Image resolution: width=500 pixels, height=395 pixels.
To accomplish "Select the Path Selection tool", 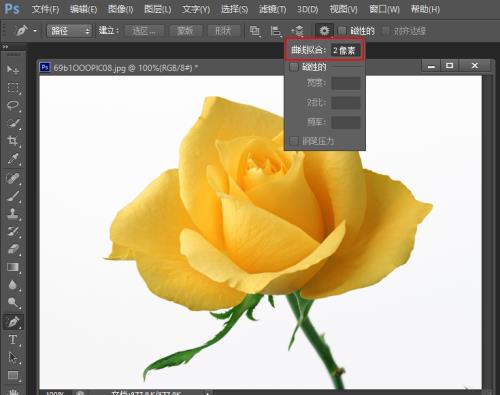I will [x=13, y=357].
